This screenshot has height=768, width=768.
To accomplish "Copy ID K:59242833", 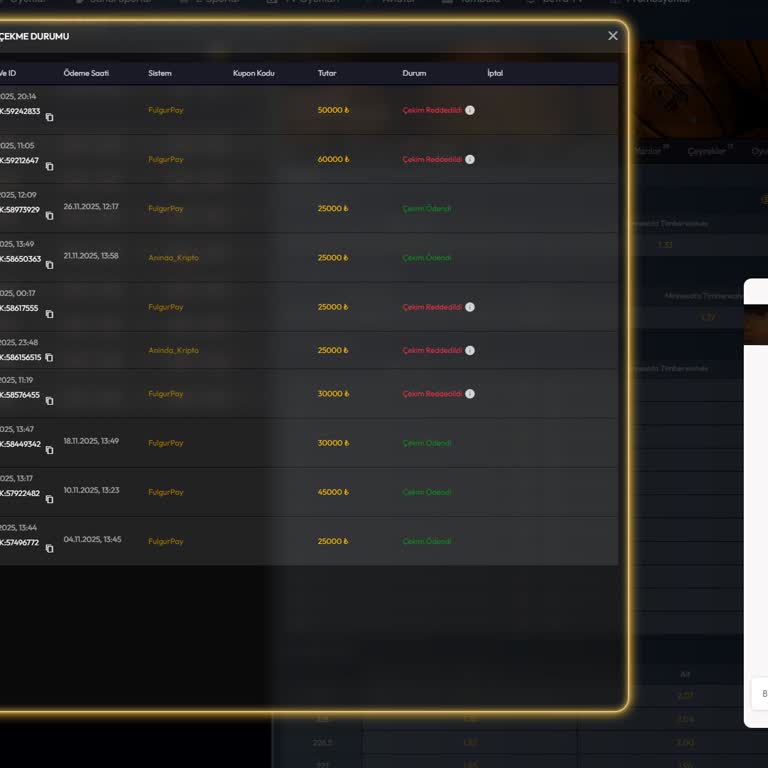I will click(x=49, y=118).
